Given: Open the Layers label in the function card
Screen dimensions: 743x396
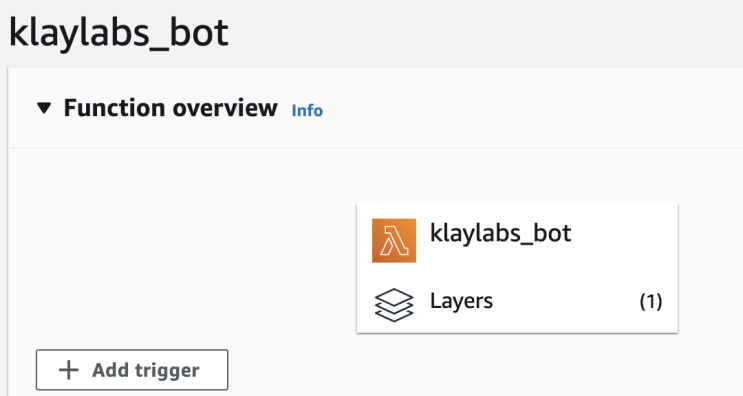Looking at the screenshot, I should pyautogui.click(x=461, y=301).
